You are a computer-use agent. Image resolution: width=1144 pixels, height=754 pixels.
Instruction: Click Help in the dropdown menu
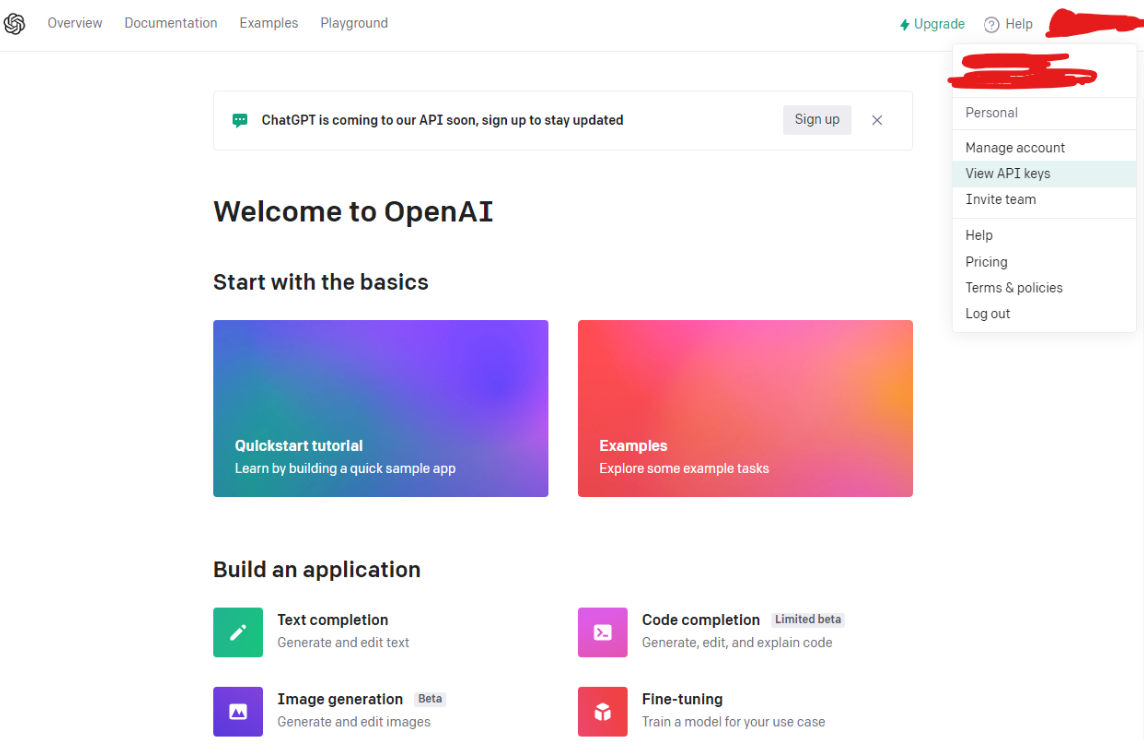(1044, 235)
